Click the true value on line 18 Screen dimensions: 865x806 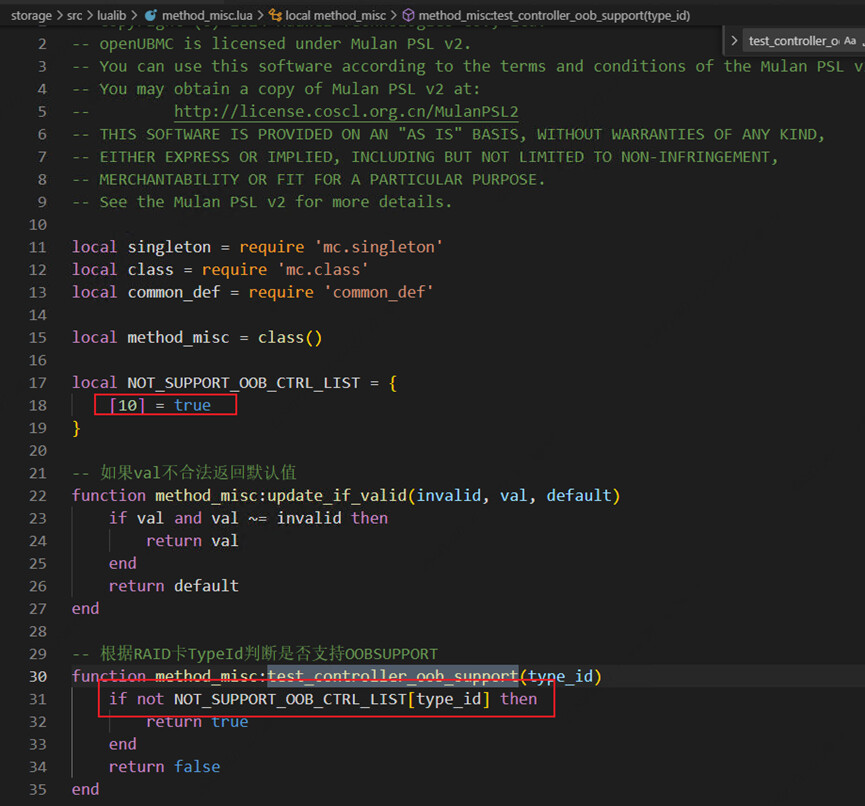[192, 405]
